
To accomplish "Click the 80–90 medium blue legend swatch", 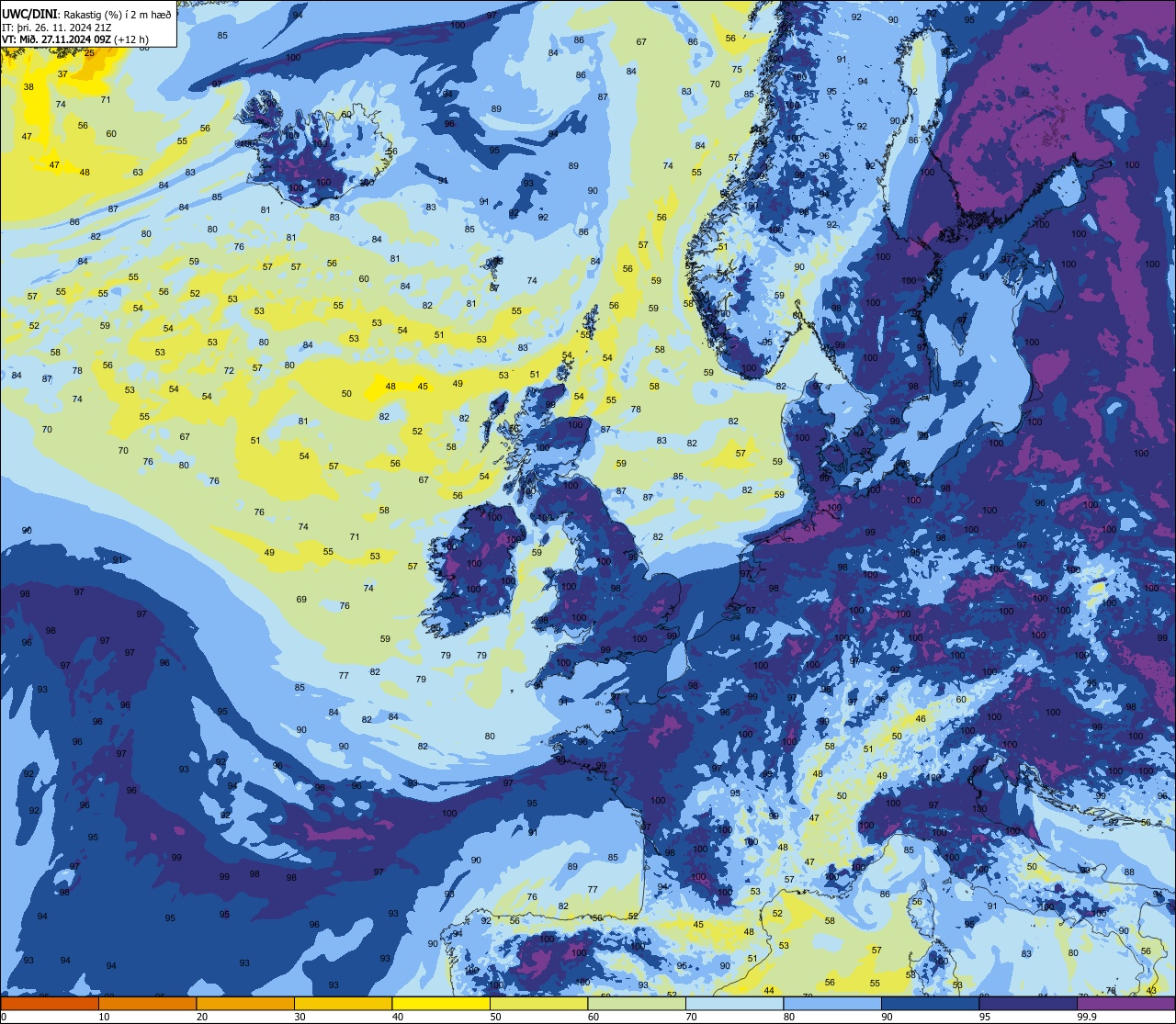I will (x=832, y=1003).
